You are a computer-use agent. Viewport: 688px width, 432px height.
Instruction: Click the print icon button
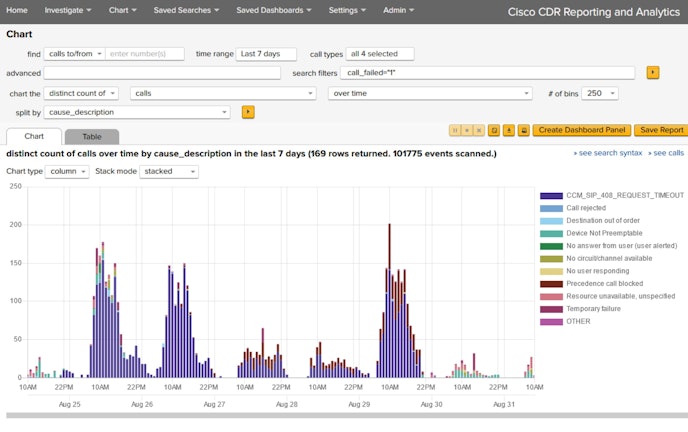[522, 130]
